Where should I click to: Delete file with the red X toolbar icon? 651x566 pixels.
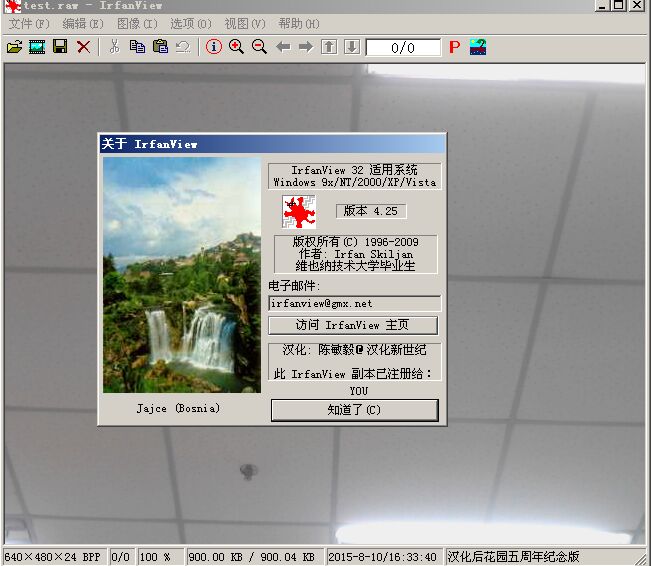(84, 47)
